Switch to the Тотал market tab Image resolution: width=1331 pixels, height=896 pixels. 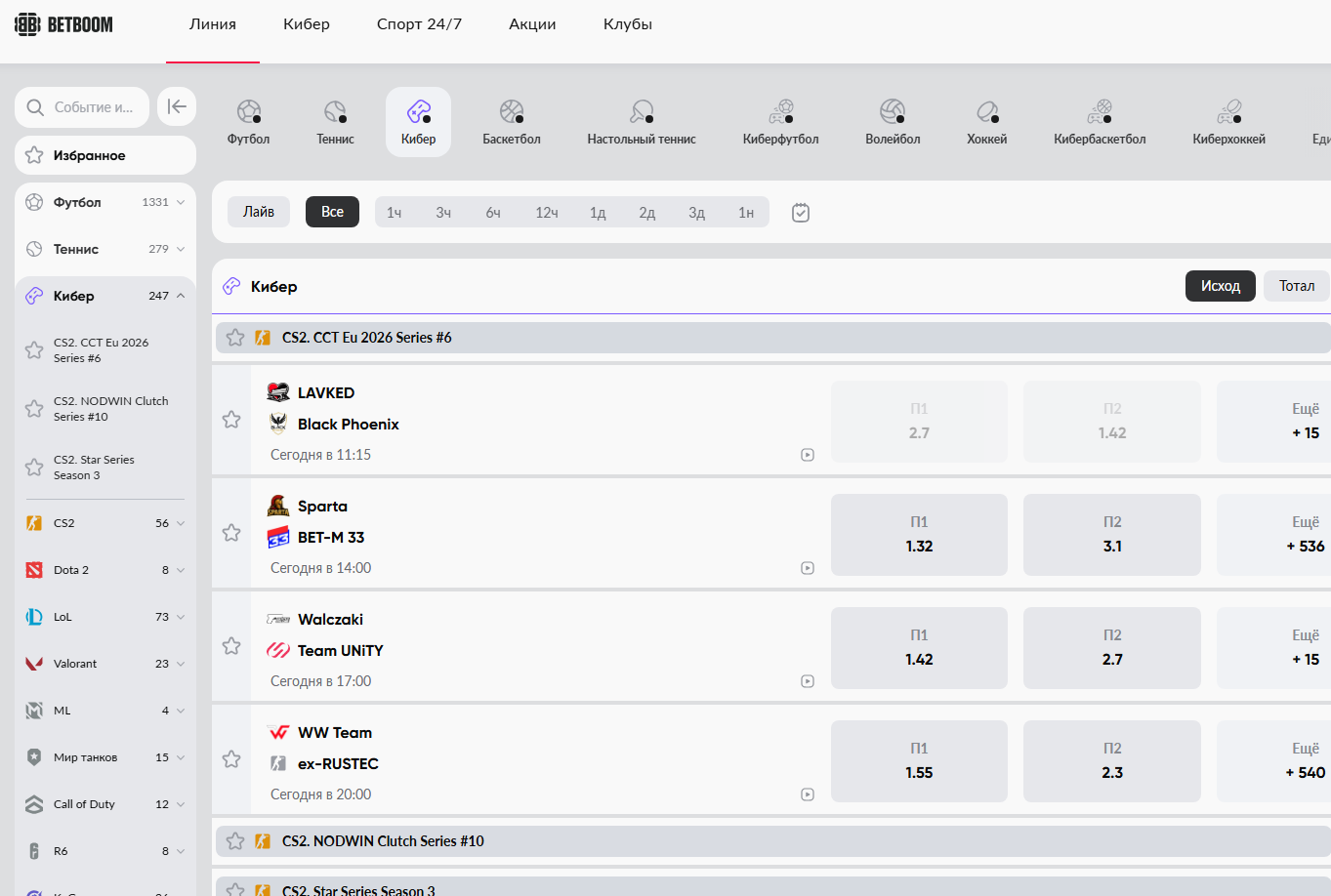(x=1297, y=286)
